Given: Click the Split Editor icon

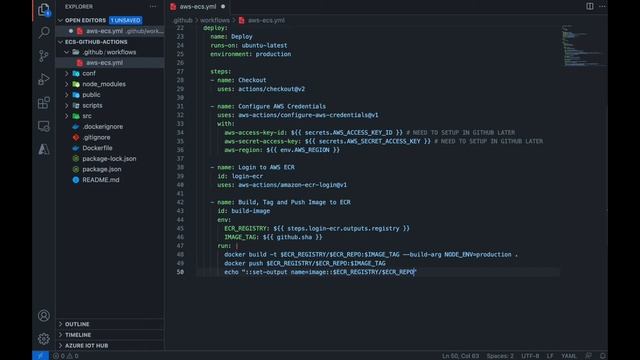Looking at the screenshot, I should pos(590,6).
